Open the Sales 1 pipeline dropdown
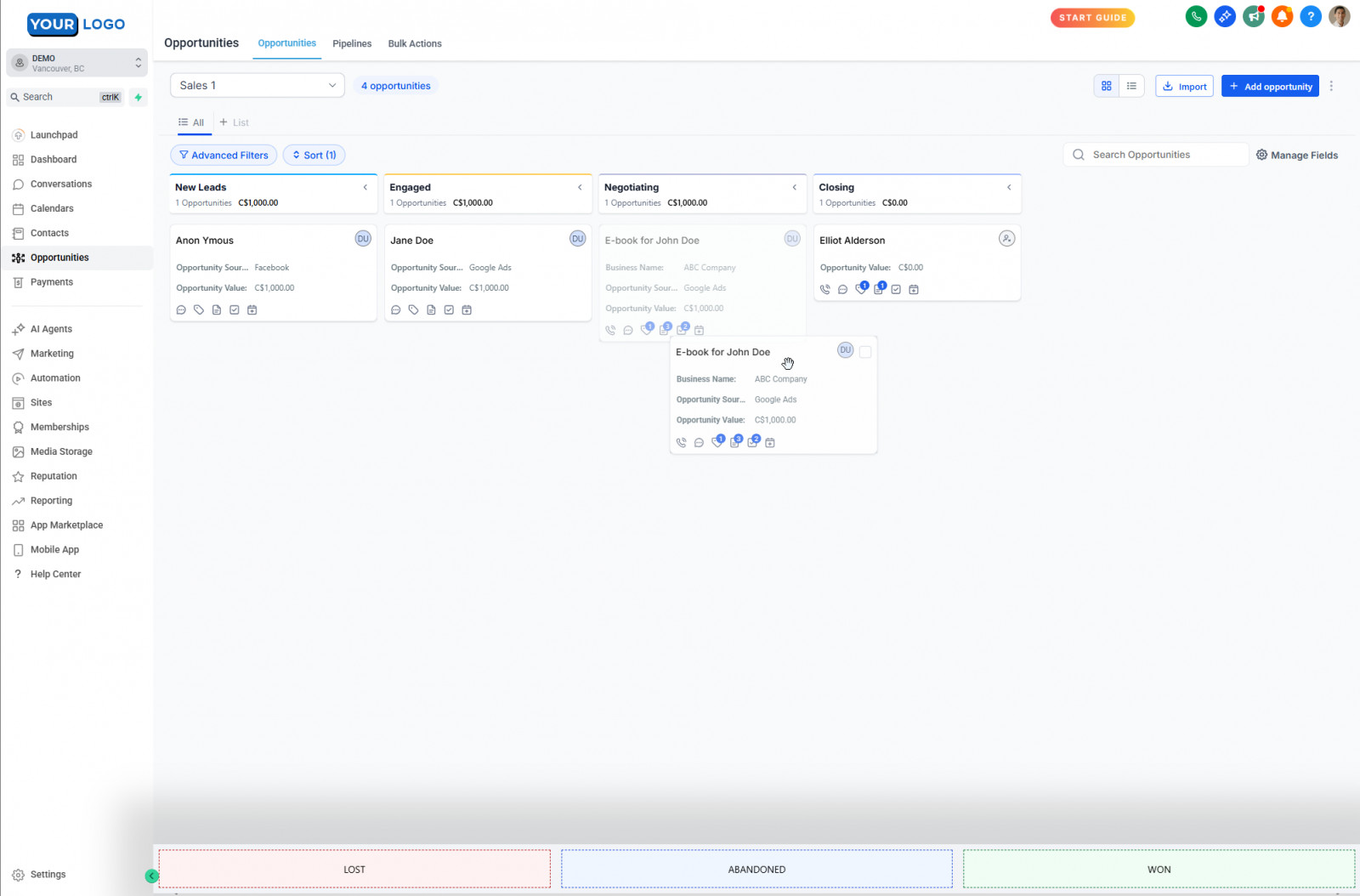 (x=258, y=85)
